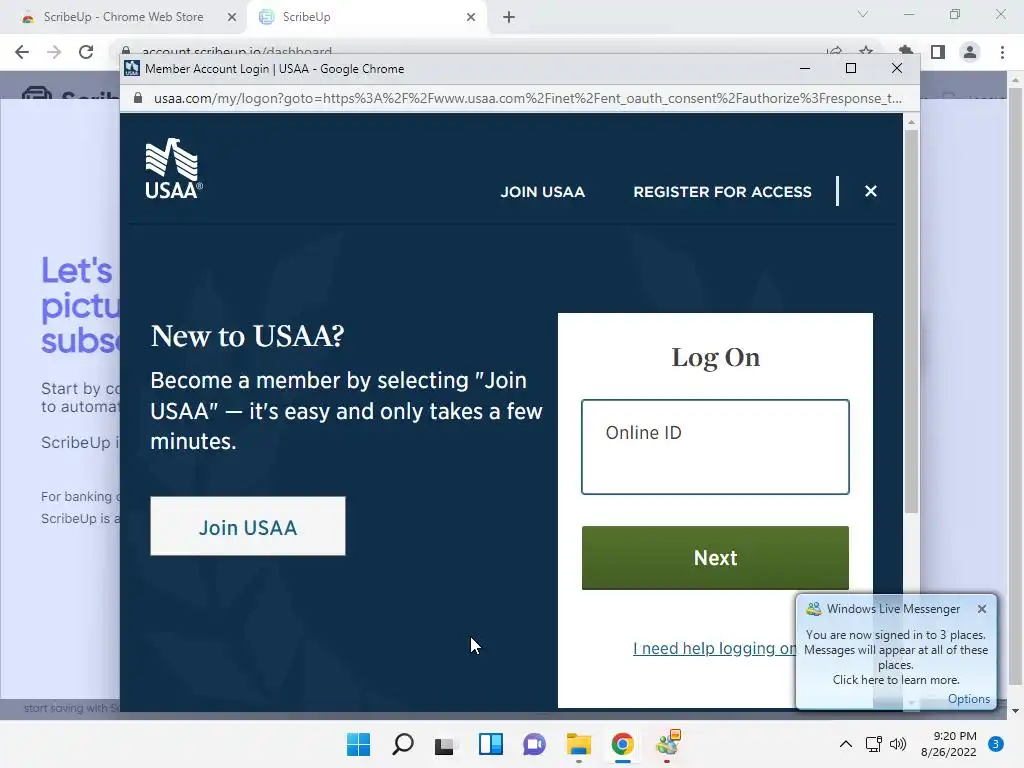Click the USAA popup scrollbar up arrow
1024x768 pixels.
point(911,122)
